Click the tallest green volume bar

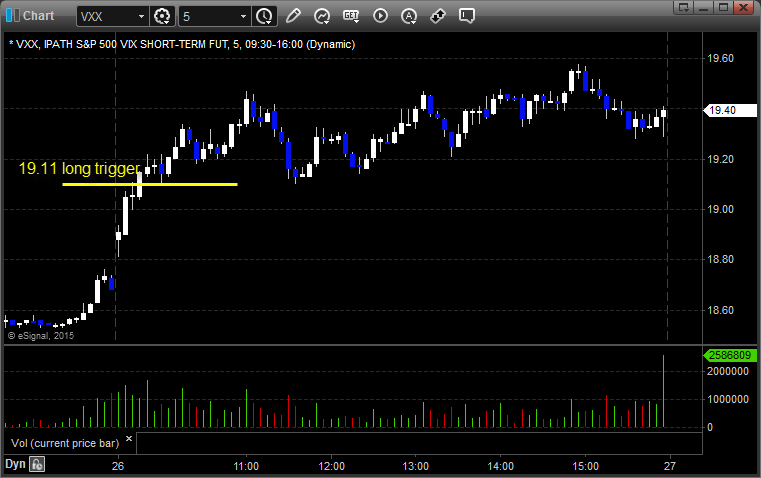663,391
